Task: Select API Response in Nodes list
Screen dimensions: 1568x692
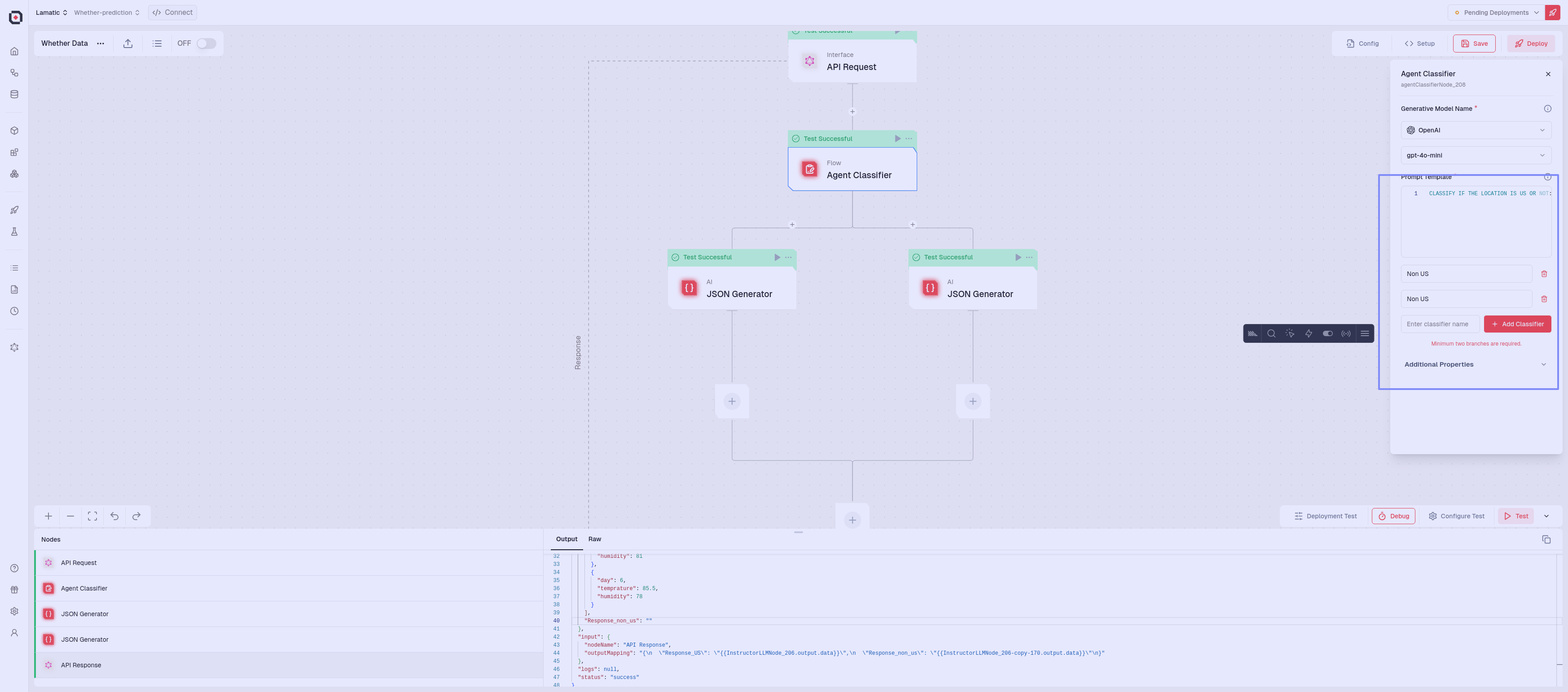Action: tap(81, 665)
